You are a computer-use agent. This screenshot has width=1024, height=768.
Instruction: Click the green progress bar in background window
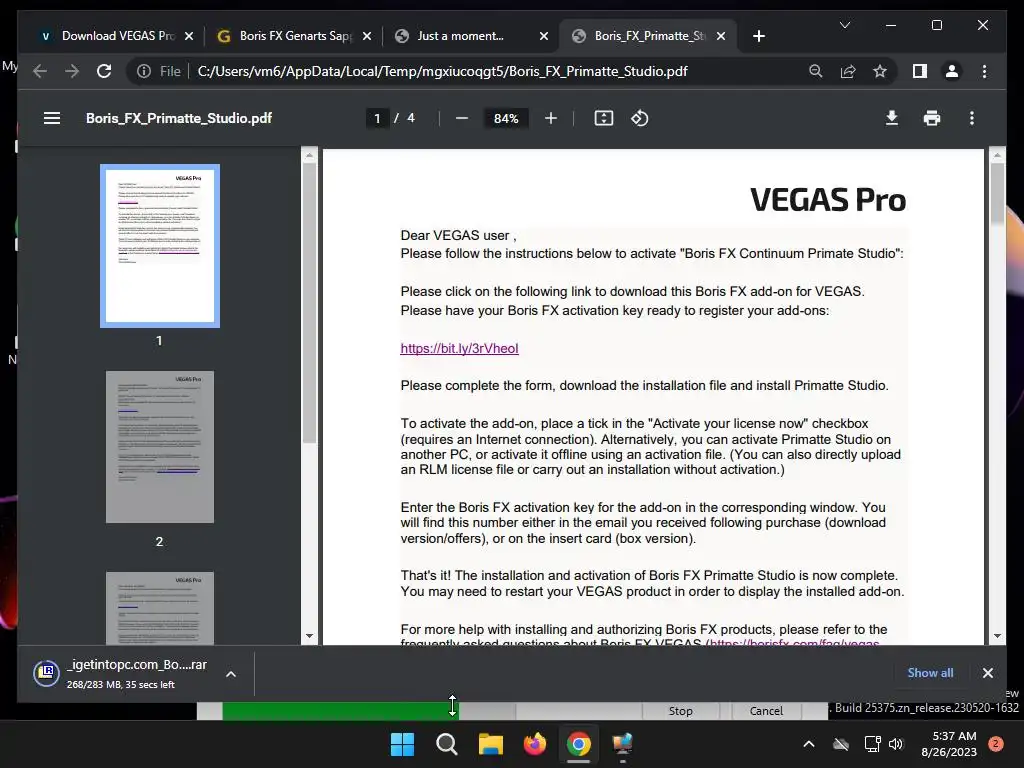coord(340,711)
